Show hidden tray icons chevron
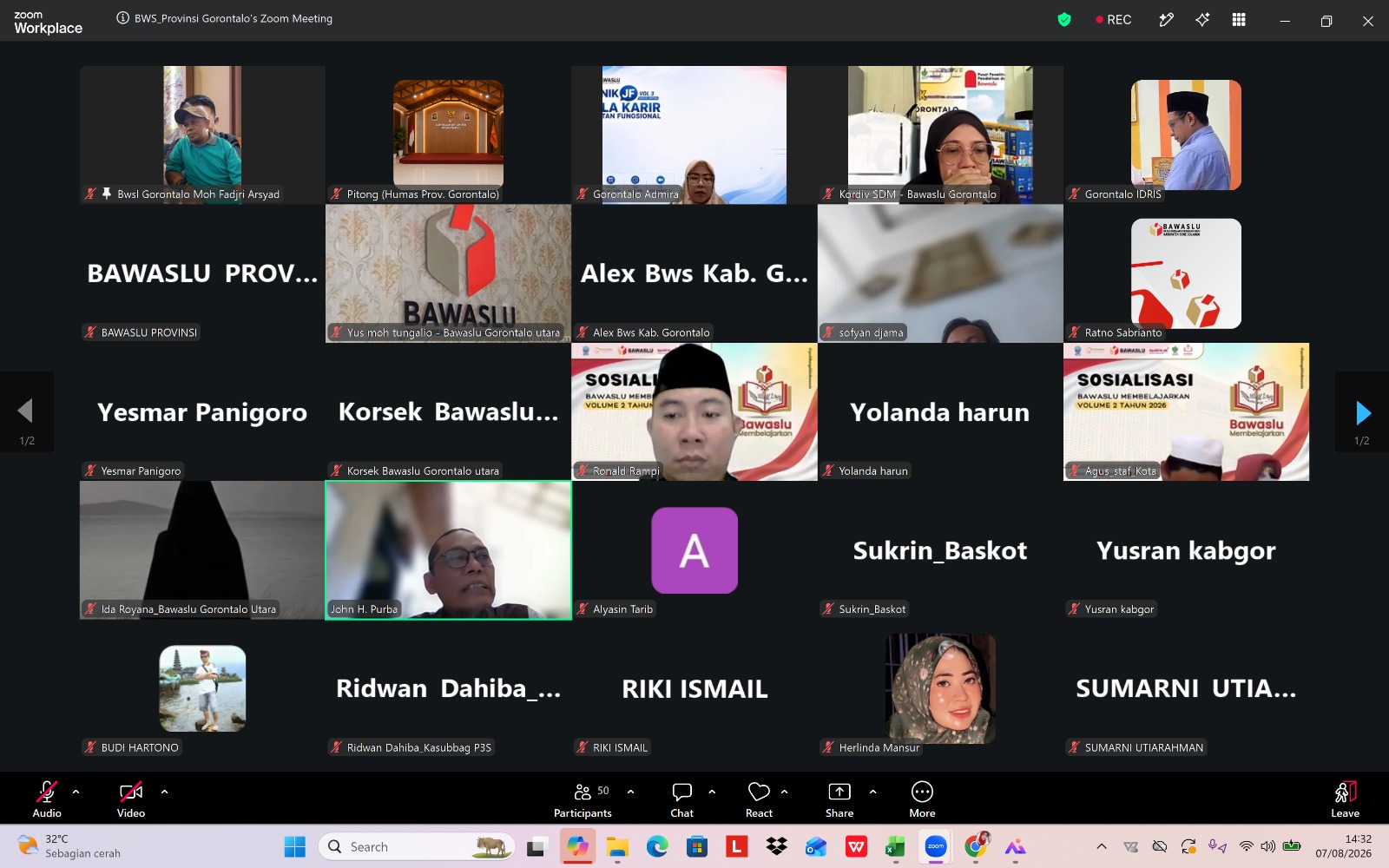 (1102, 846)
